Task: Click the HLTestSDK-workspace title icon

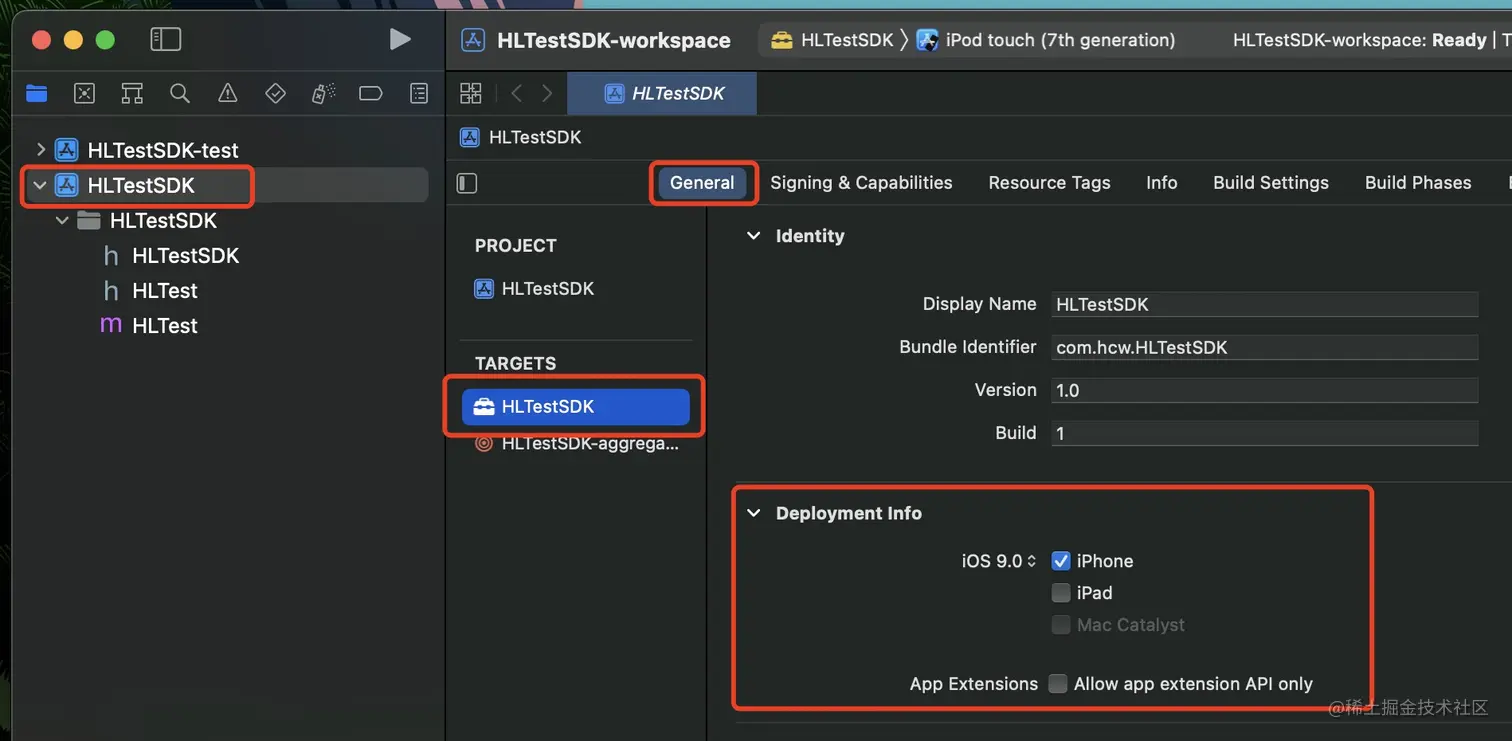Action: coord(473,40)
